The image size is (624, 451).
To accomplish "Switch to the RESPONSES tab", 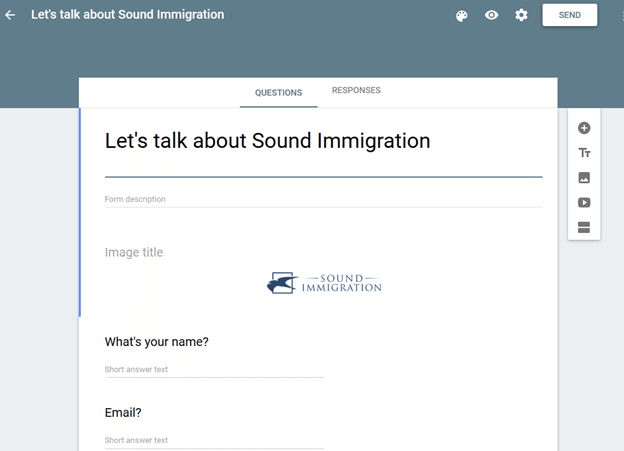I will 356,90.
